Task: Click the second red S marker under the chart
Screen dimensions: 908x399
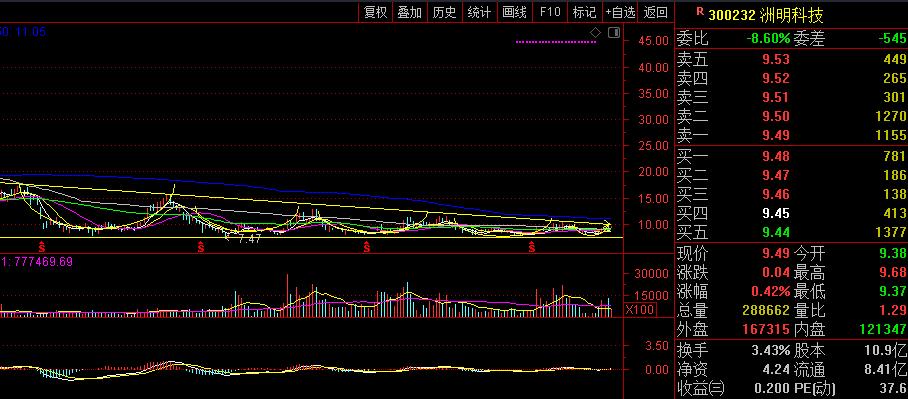Action: pos(201,247)
